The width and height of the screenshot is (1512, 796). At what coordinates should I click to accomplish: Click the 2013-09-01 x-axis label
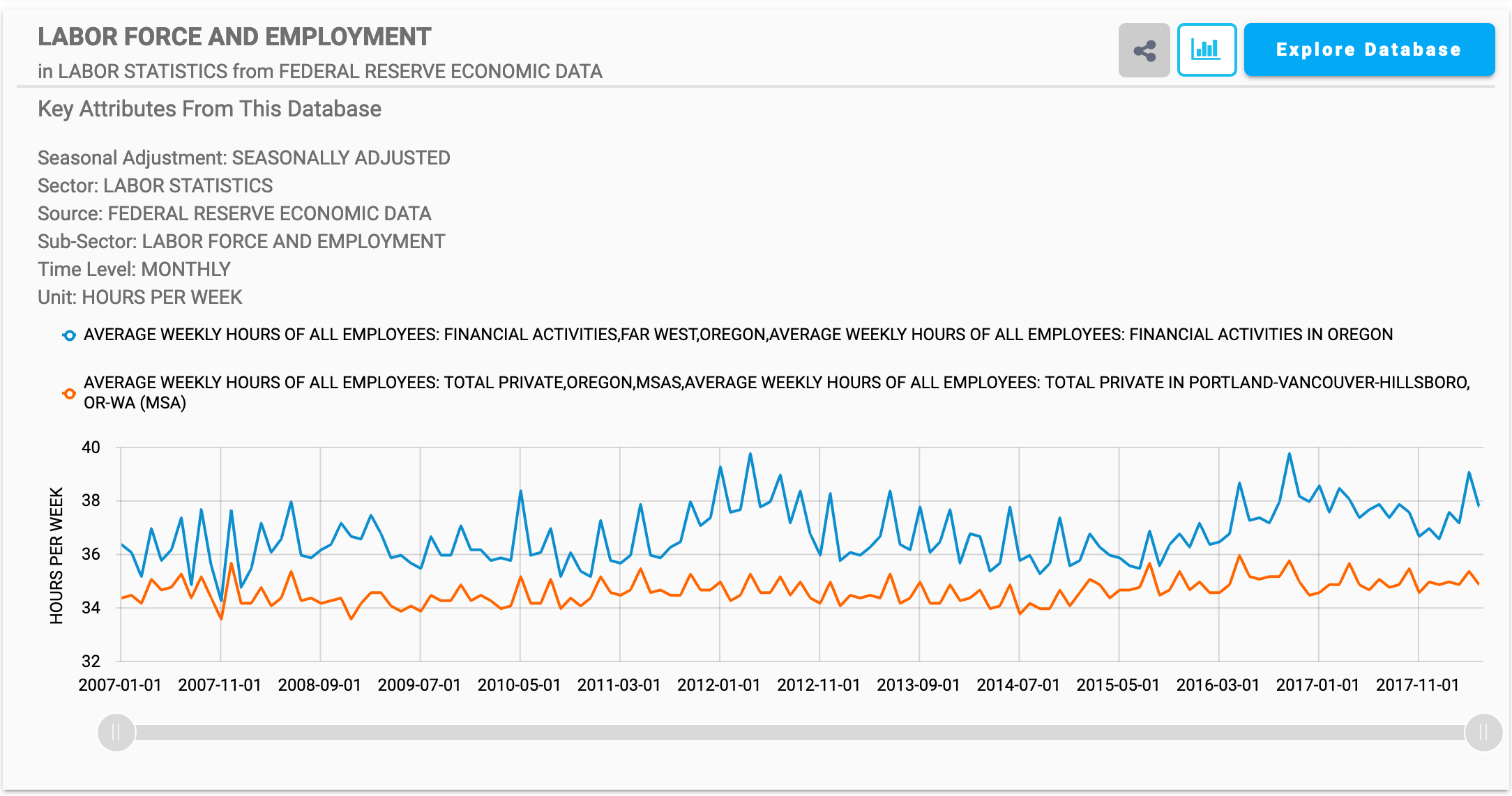(x=918, y=685)
